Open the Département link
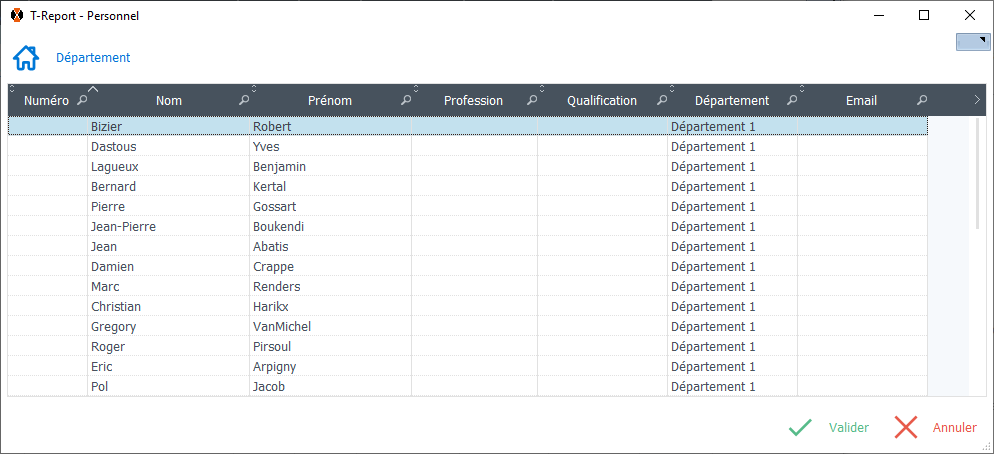Screen dimensions: 994x454 pos(93,58)
